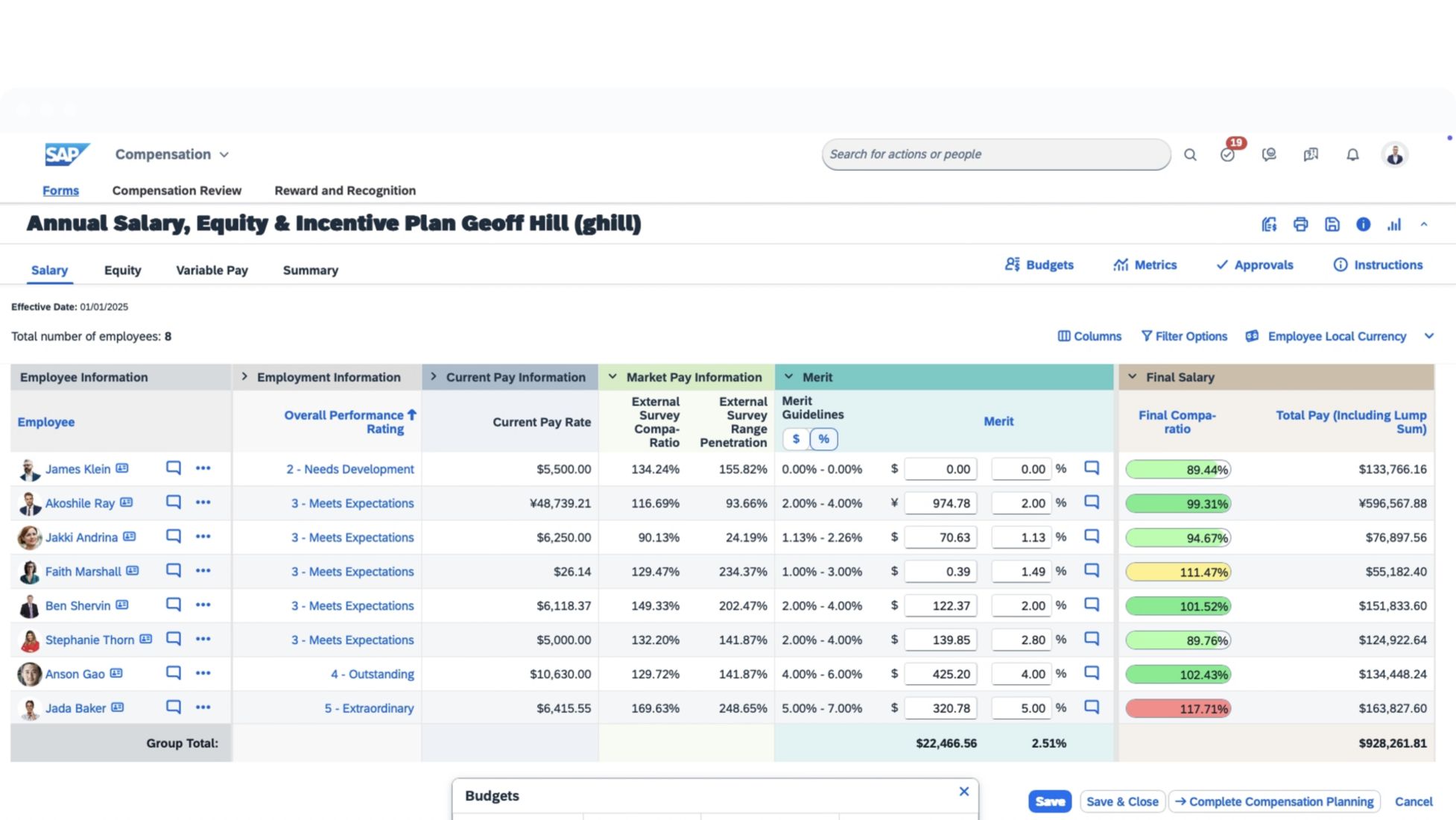
Task: Open the Compensation Review menu item
Action: (177, 190)
